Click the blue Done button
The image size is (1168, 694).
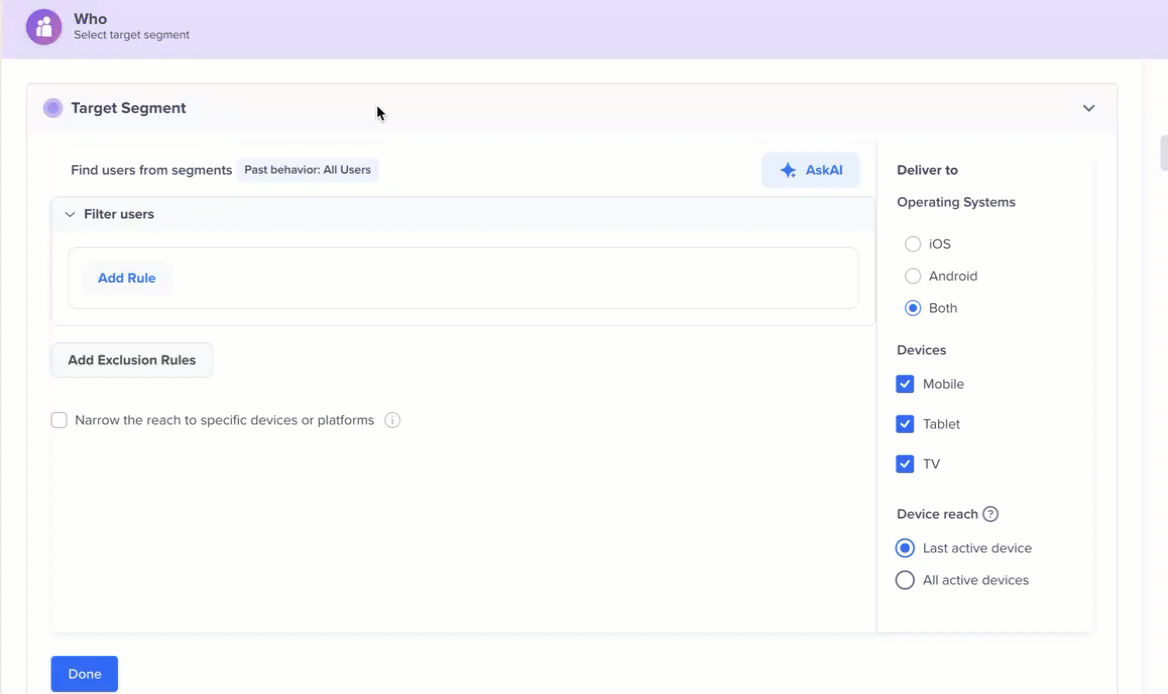84,674
